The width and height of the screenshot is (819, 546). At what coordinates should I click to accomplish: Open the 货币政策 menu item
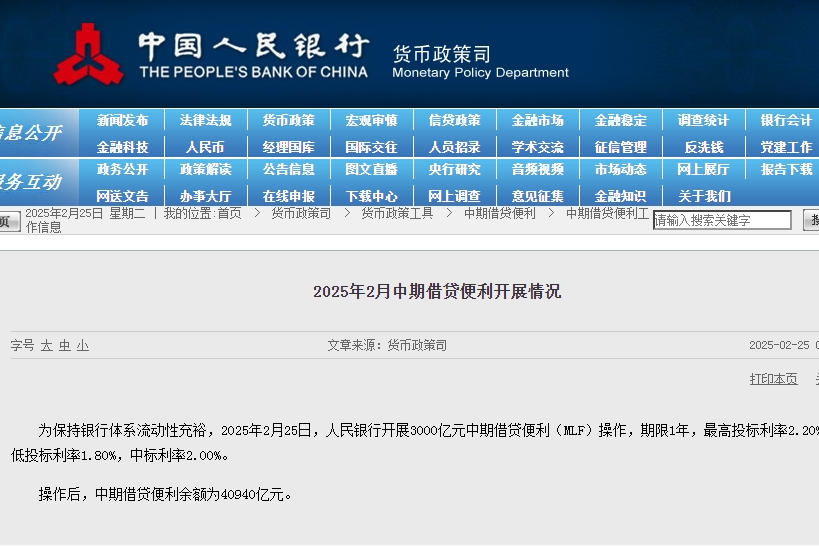pyautogui.click(x=288, y=121)
